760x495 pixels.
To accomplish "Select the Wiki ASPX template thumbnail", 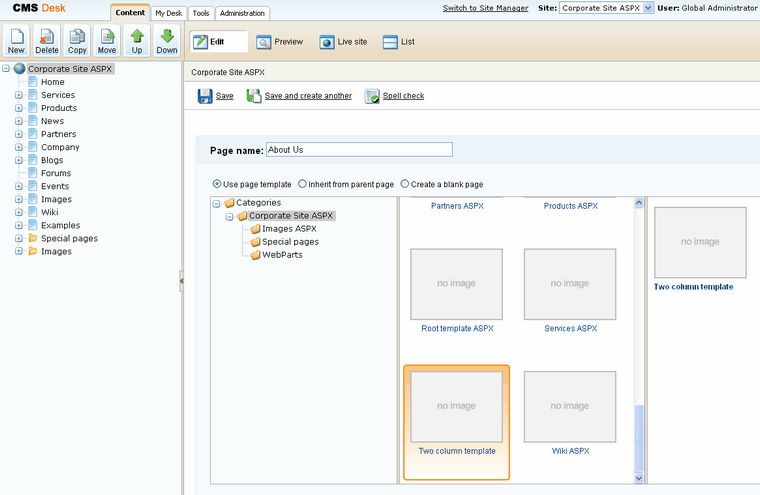I will click(x=570, y=407).
